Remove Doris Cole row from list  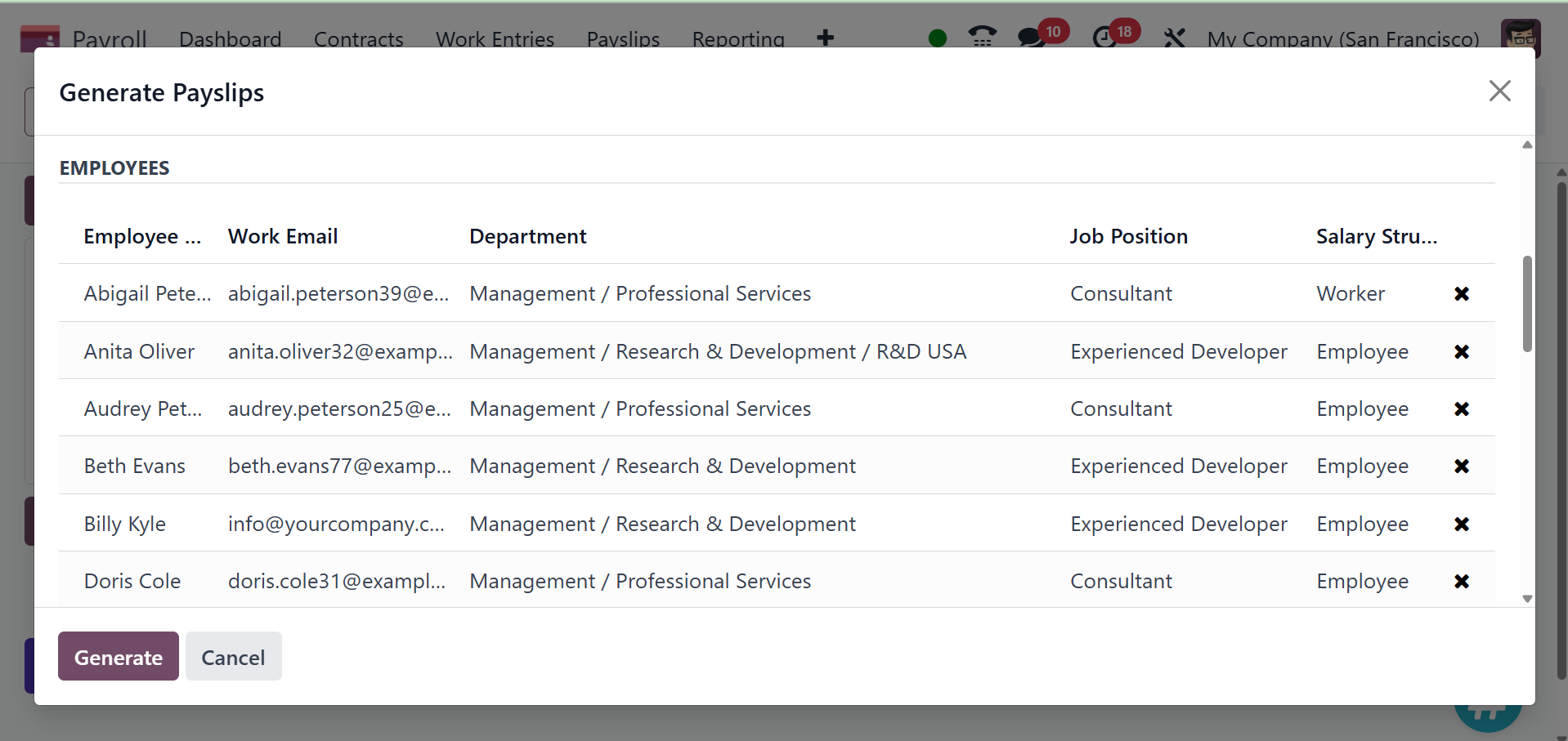tap(1462, 582)
